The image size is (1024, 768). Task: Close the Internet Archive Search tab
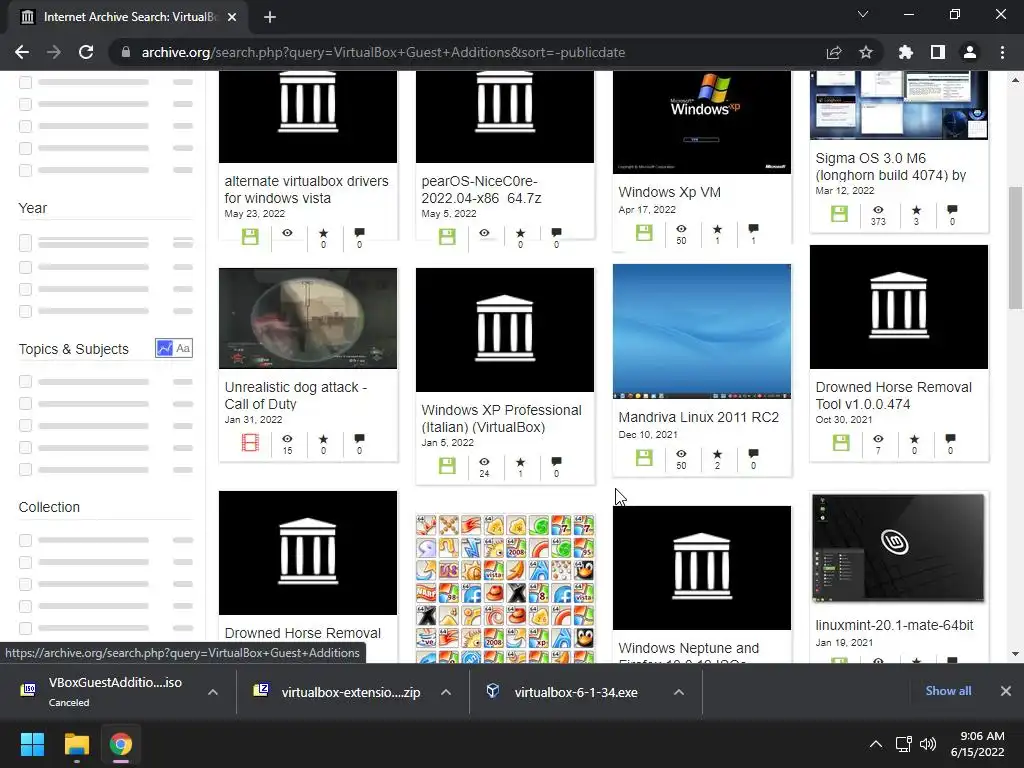click(232, 17)
